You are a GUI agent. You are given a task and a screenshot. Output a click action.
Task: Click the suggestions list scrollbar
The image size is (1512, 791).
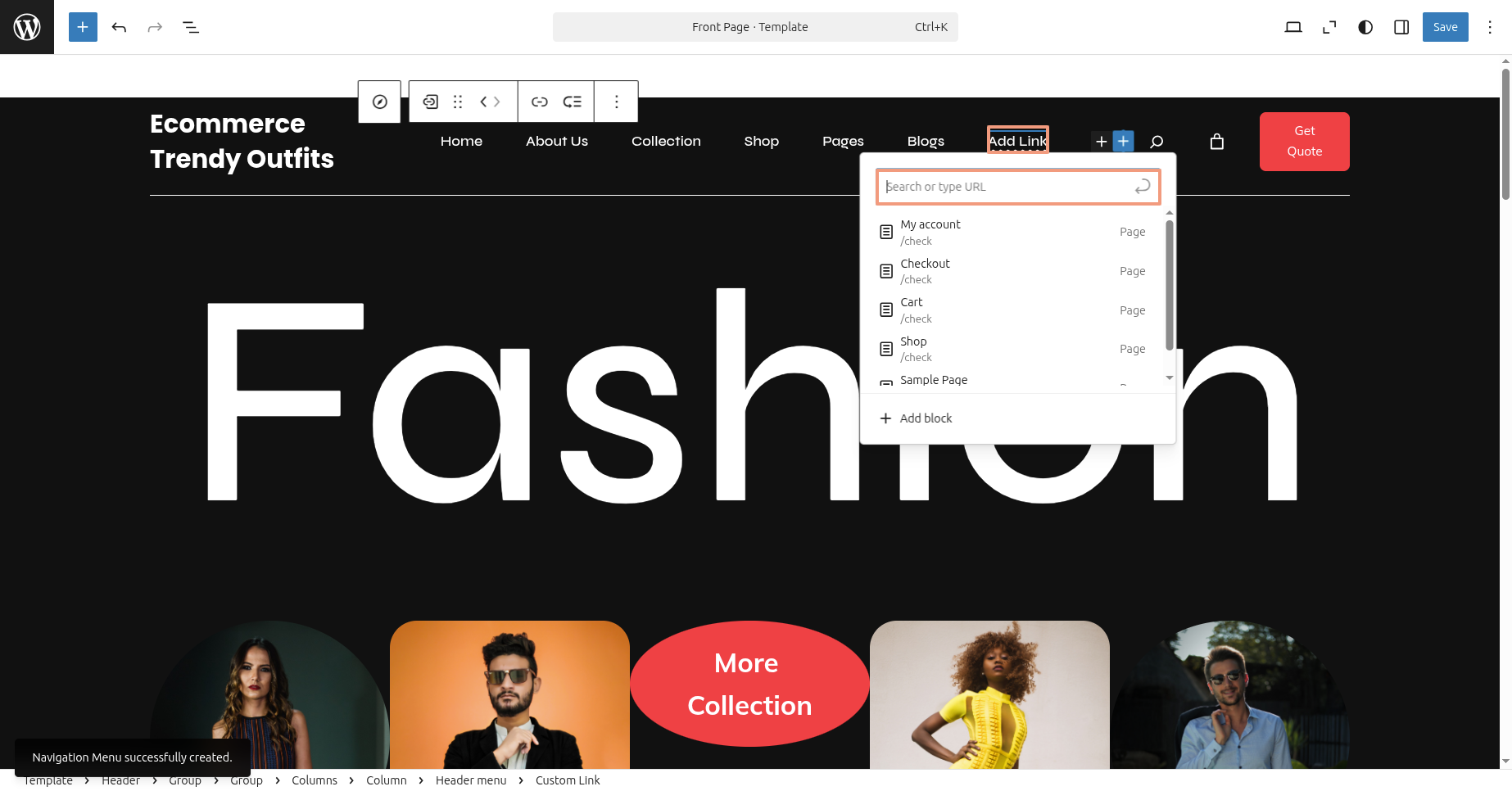click(x=1170, y=284)
